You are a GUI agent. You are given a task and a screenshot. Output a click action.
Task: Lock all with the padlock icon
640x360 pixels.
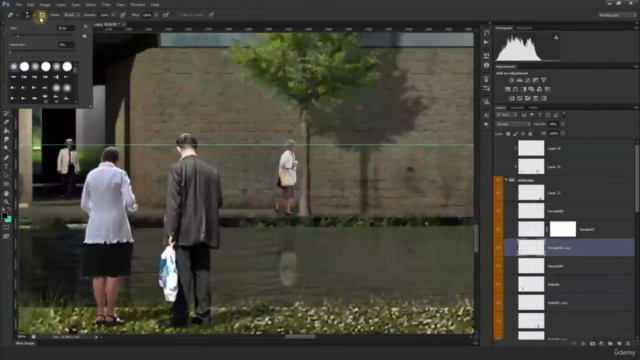click(x=530, y=134)
